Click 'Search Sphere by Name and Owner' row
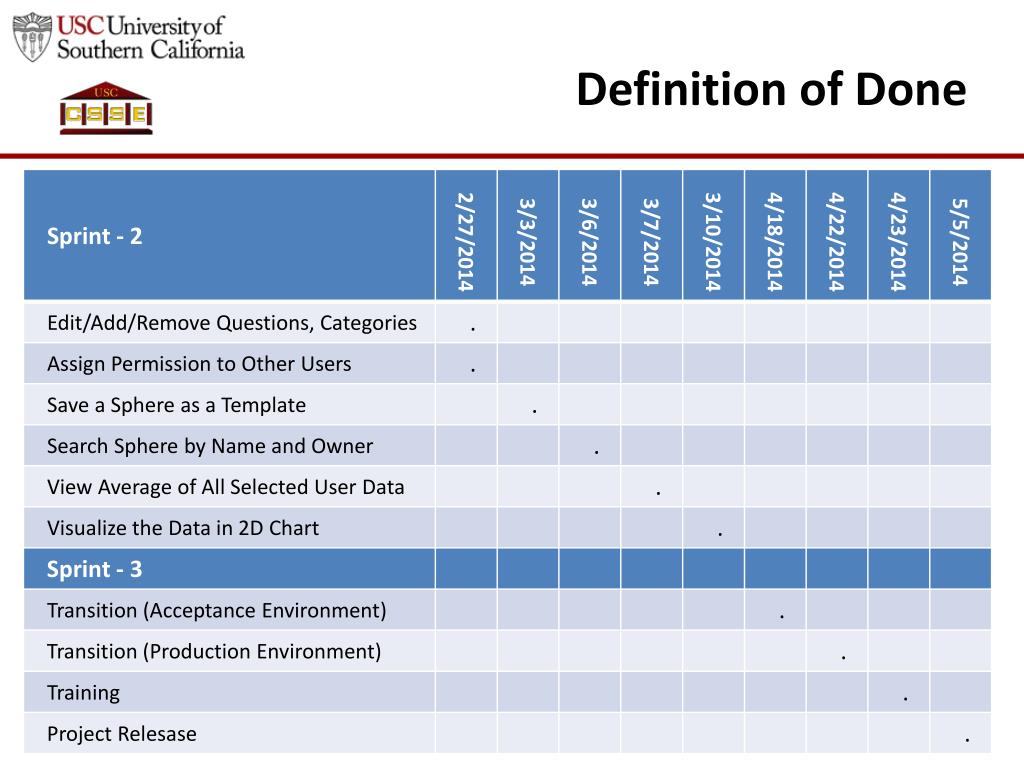This screenshot has height=768, width=1024. (x=507, y=446)
